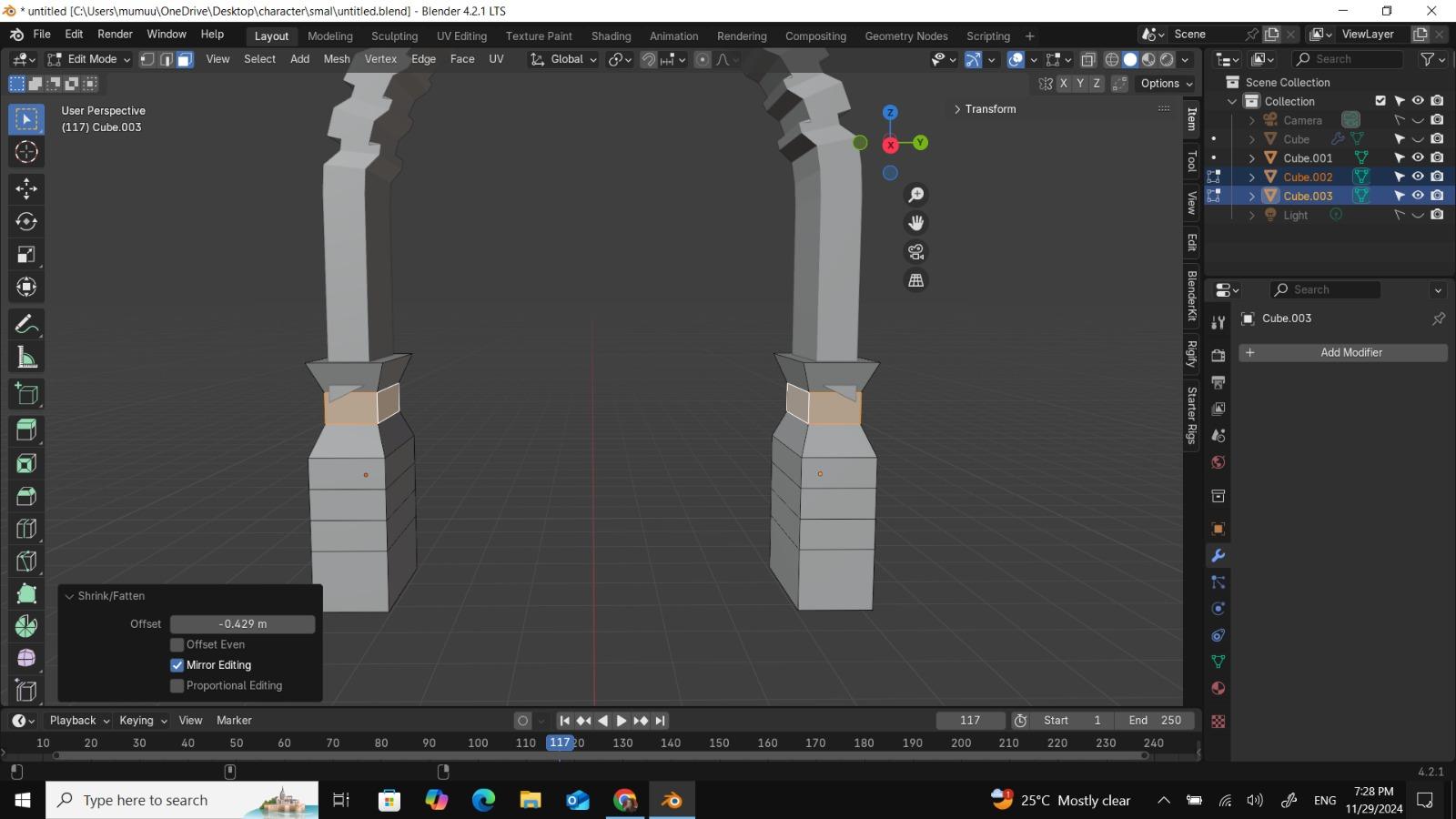Jump to the timeline end frame

pyautogui.click(x=661, y=721)
